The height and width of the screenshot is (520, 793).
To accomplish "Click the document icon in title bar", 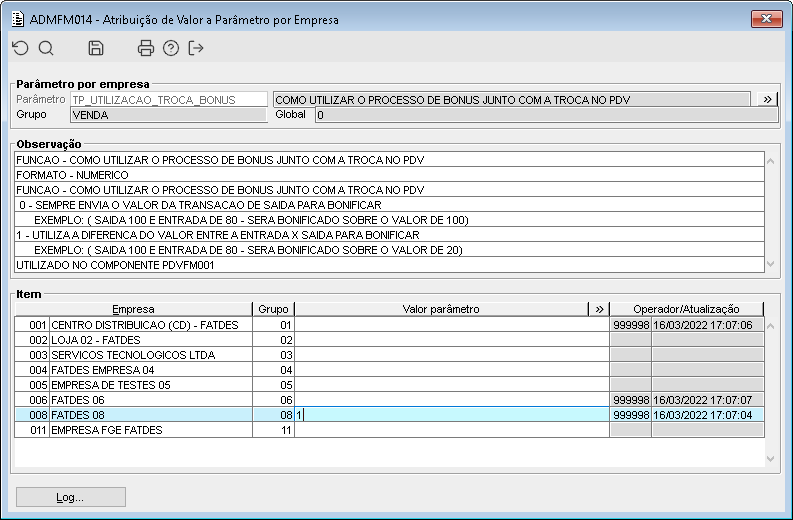I will coord(18,19).
